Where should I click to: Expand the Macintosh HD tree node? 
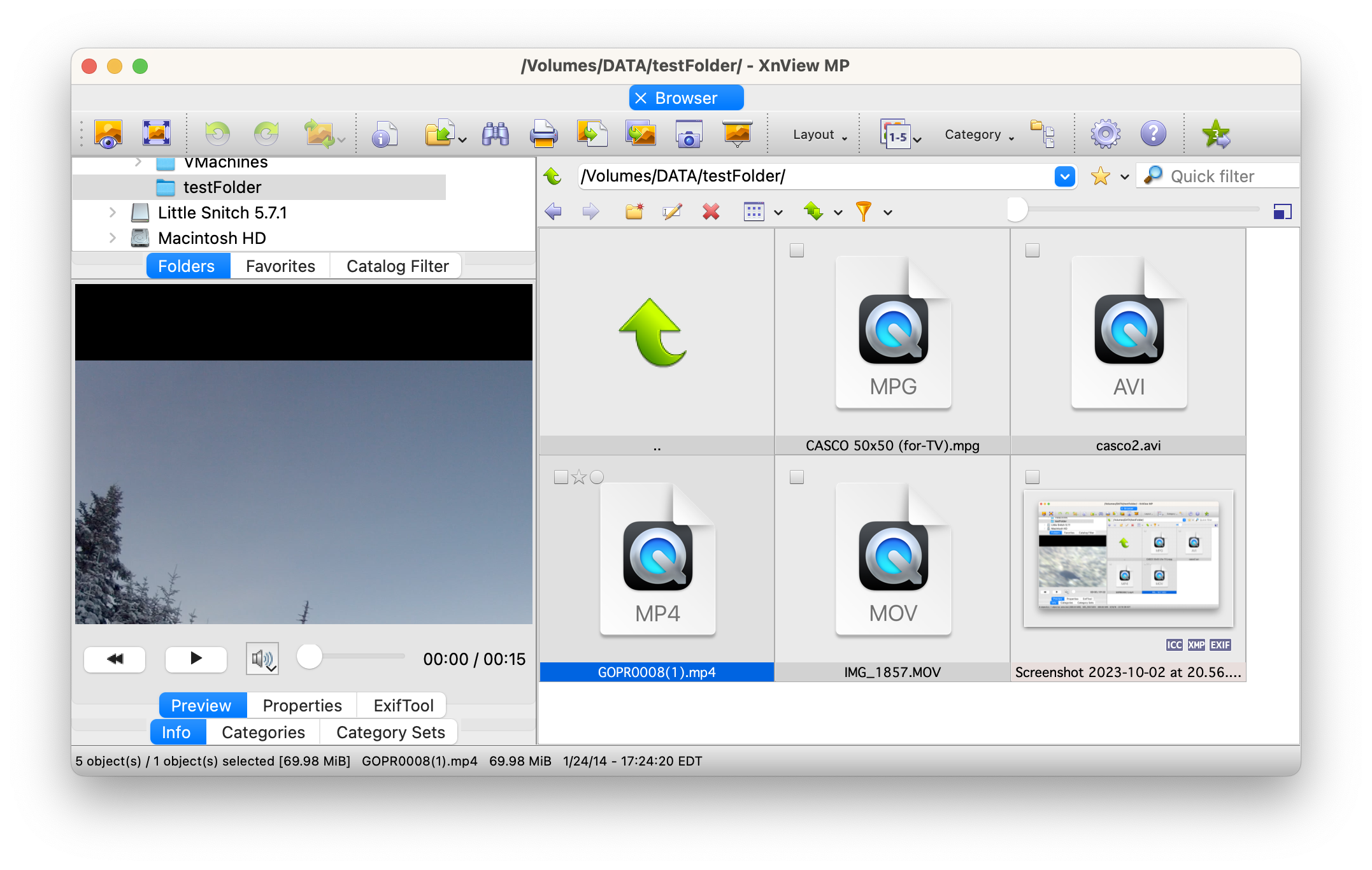[x=113, y=238]
